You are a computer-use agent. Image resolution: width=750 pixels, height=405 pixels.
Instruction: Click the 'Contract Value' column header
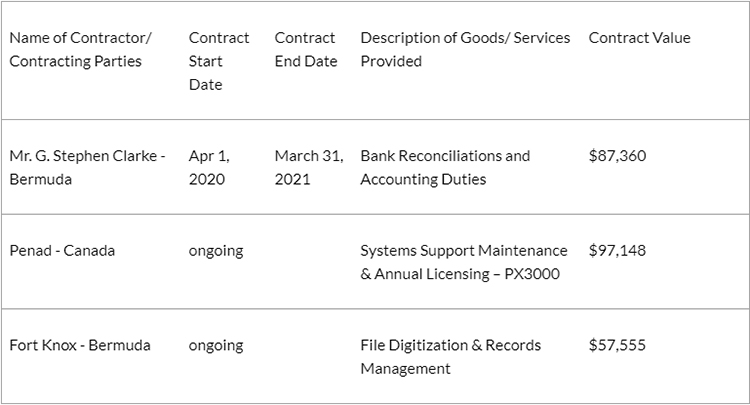[x=639, y=38]
